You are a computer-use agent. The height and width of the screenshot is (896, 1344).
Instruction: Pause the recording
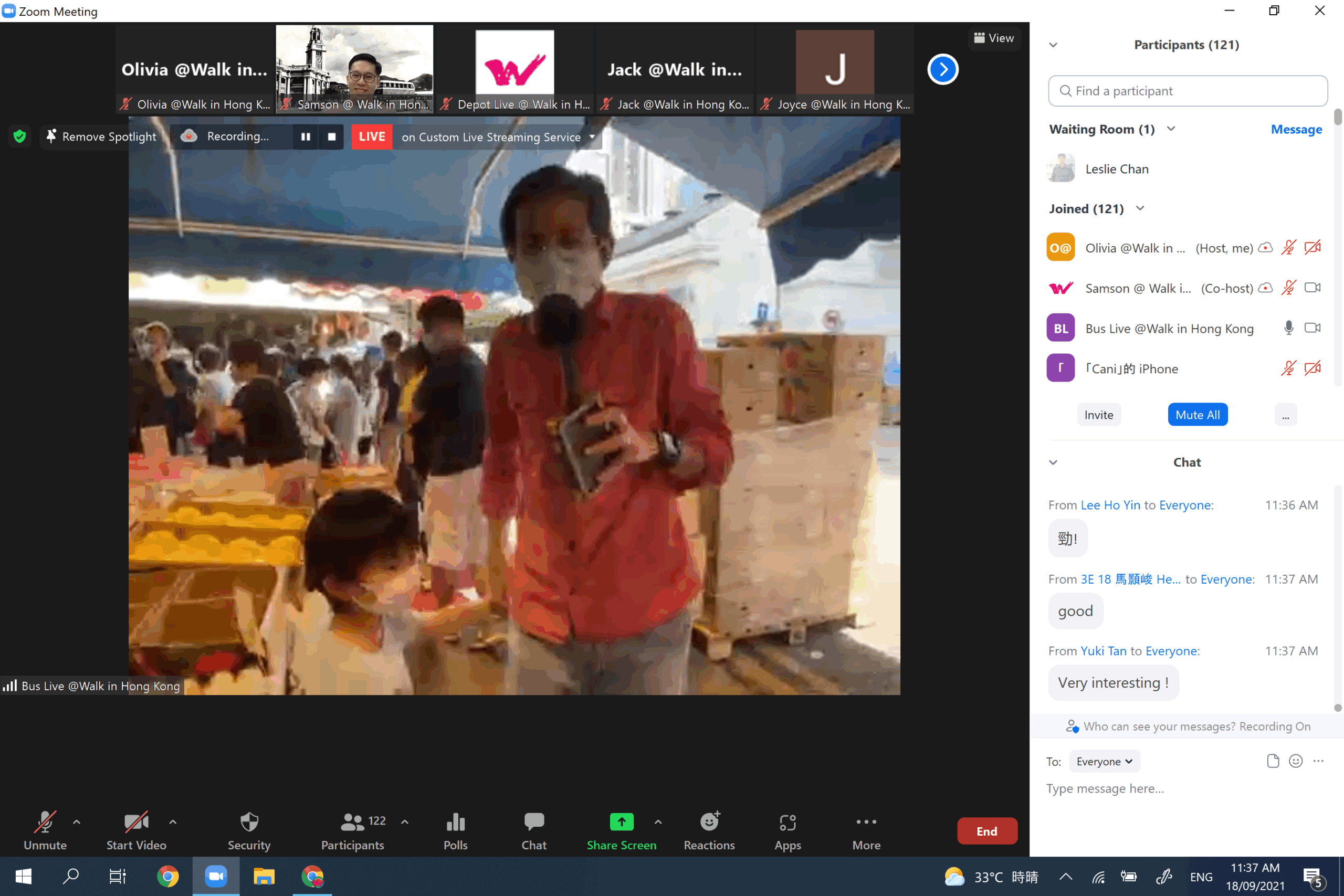click(x=306, y=136)
